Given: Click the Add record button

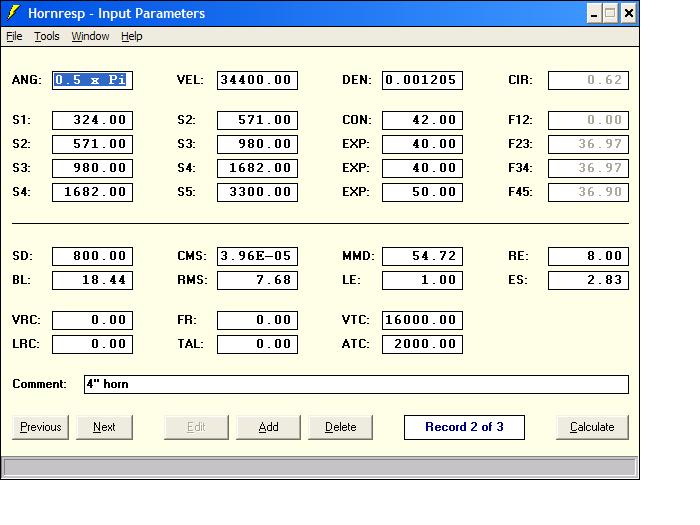Looking at the screenshot, I should click(x=268, y=427).
